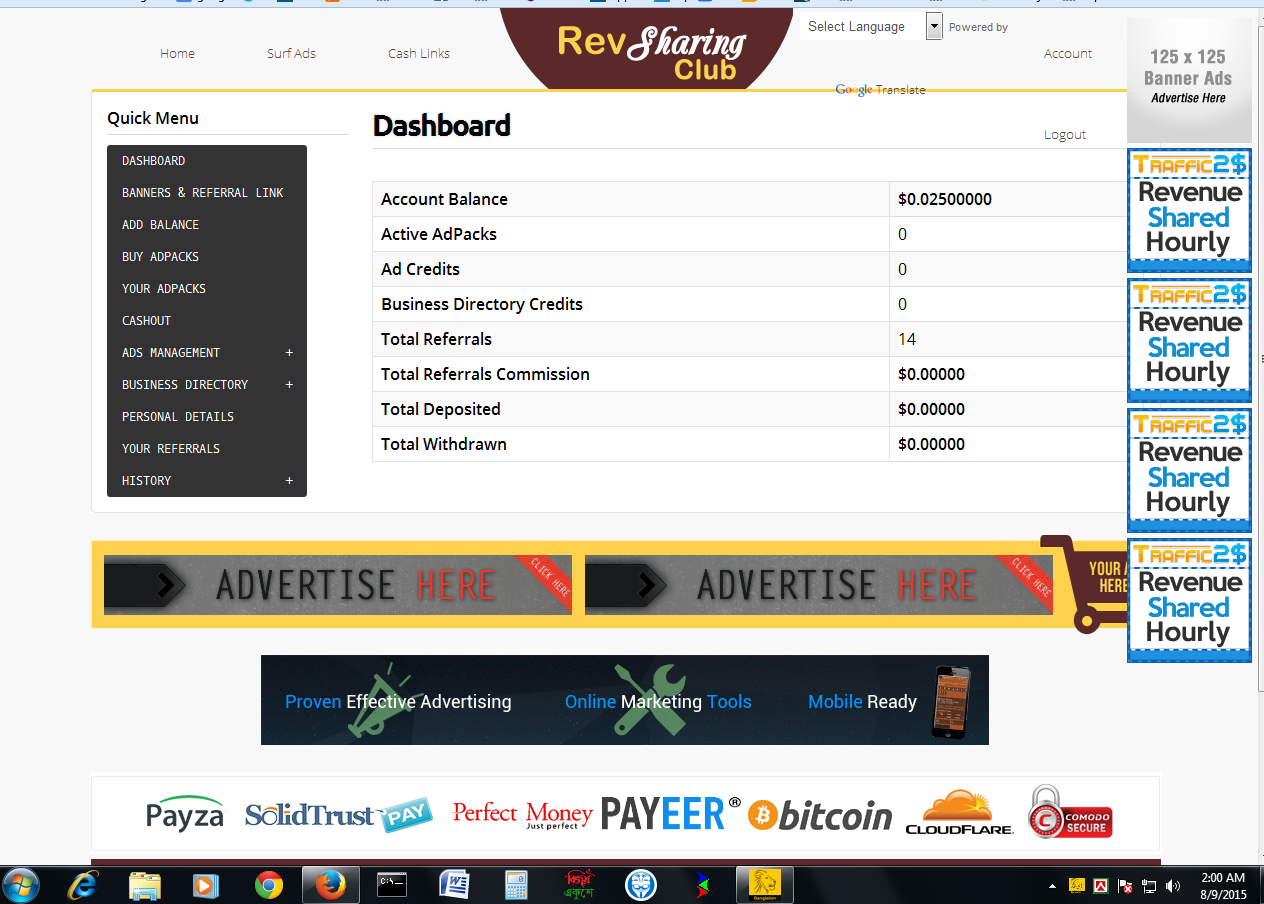Viewport: 1264px width, 904px height.
Task: Go to Cash Links in the top navigation
Action: tap(419, 54)
